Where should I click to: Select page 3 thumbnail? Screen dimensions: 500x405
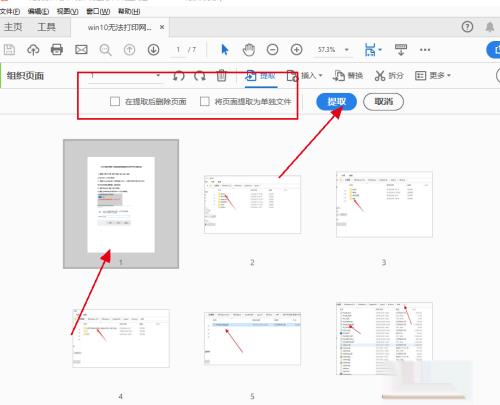tap(384, 204)
